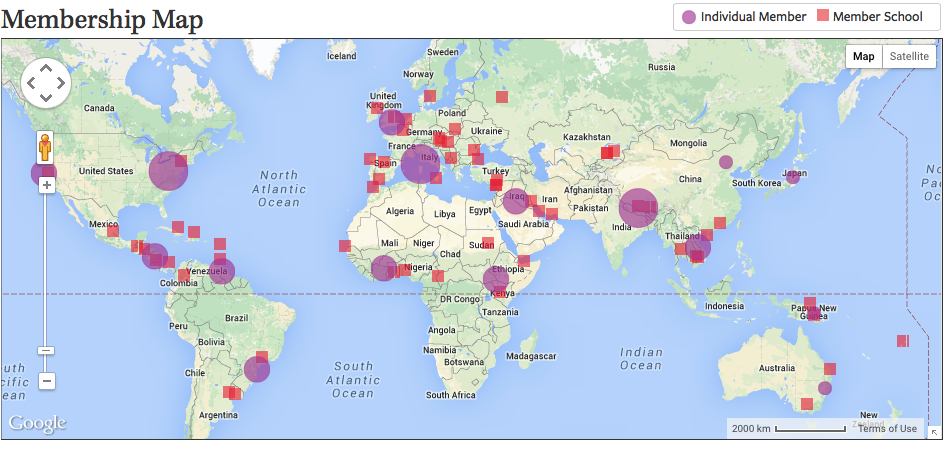
Task: Select the school square east of Australia in the Pacific
Action: tap(903, 341)
